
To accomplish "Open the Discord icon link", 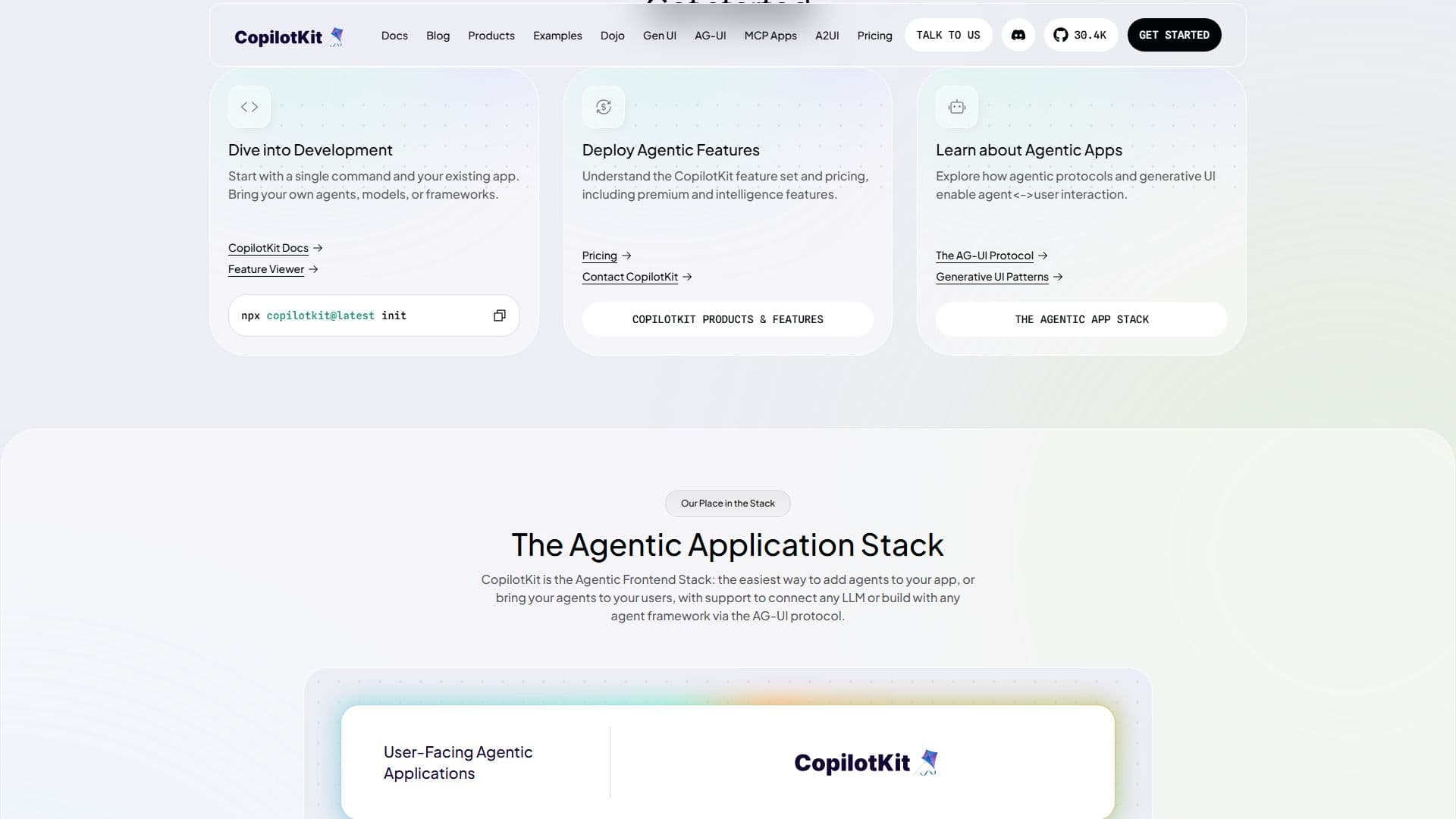I will pos(1018,35).
